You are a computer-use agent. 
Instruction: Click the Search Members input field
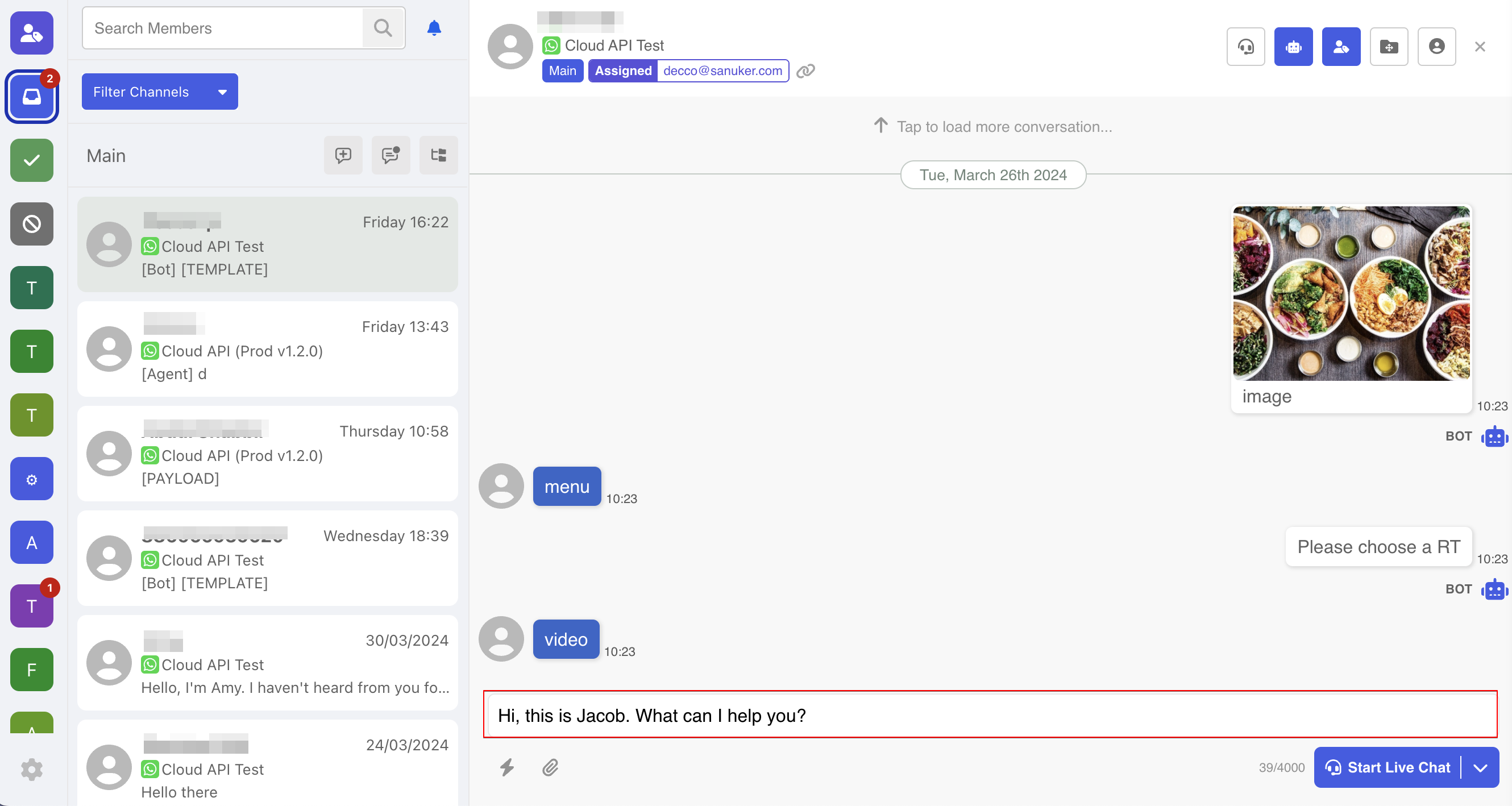223,28
